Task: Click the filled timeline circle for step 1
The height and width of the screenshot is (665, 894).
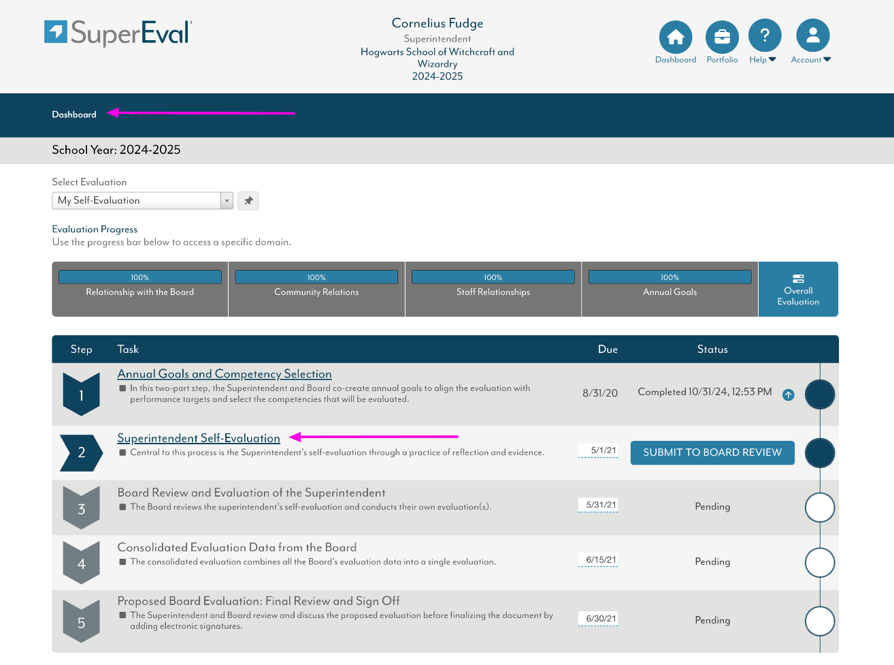Action: [x=820, y=395]
